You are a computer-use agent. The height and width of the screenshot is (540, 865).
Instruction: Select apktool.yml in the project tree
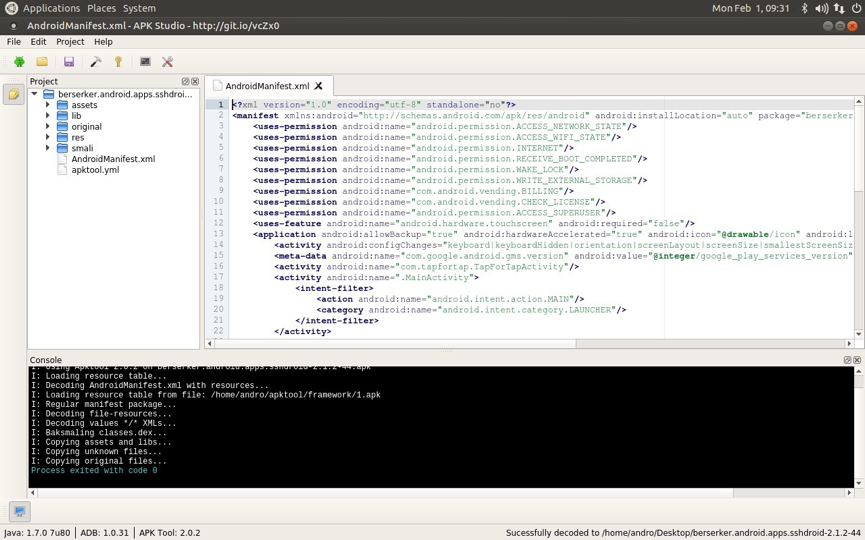pos(95,170)
